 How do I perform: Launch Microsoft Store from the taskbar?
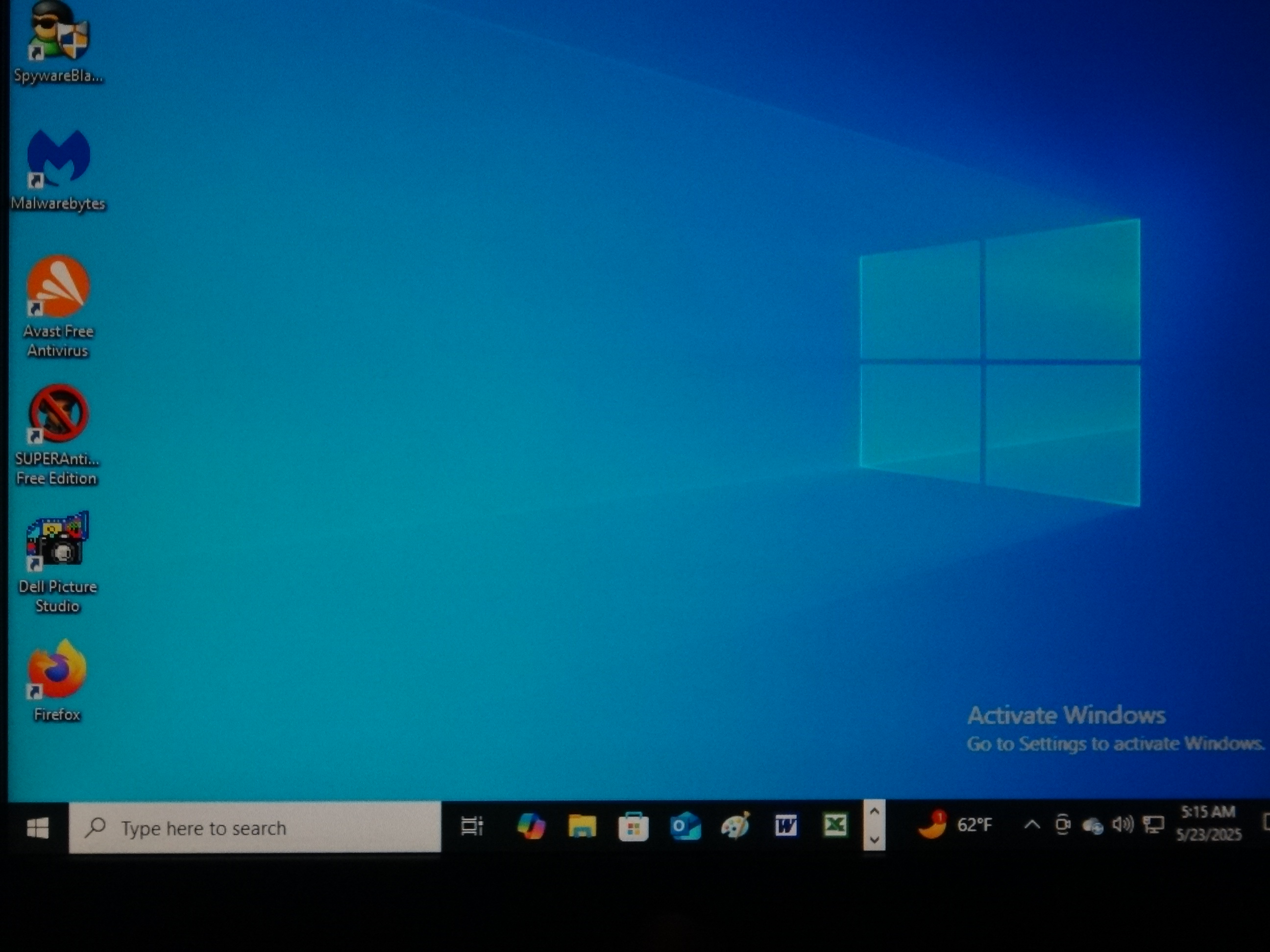(633, 826)
